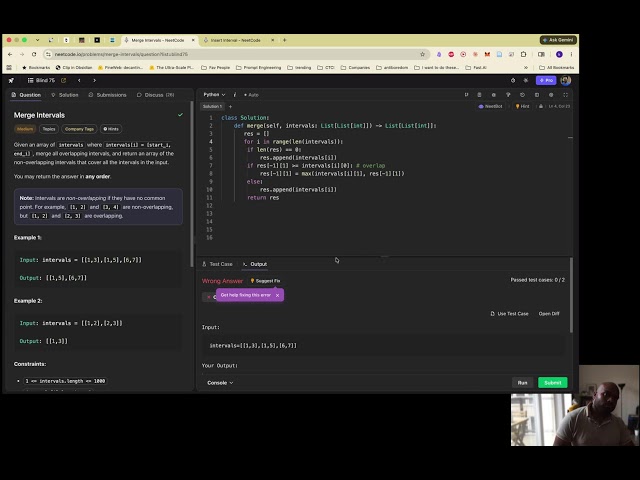Image resolution: width=640 pixels, height=480 pixels.
Task: Open the Discuss tab
Action: tap(156, 95)
